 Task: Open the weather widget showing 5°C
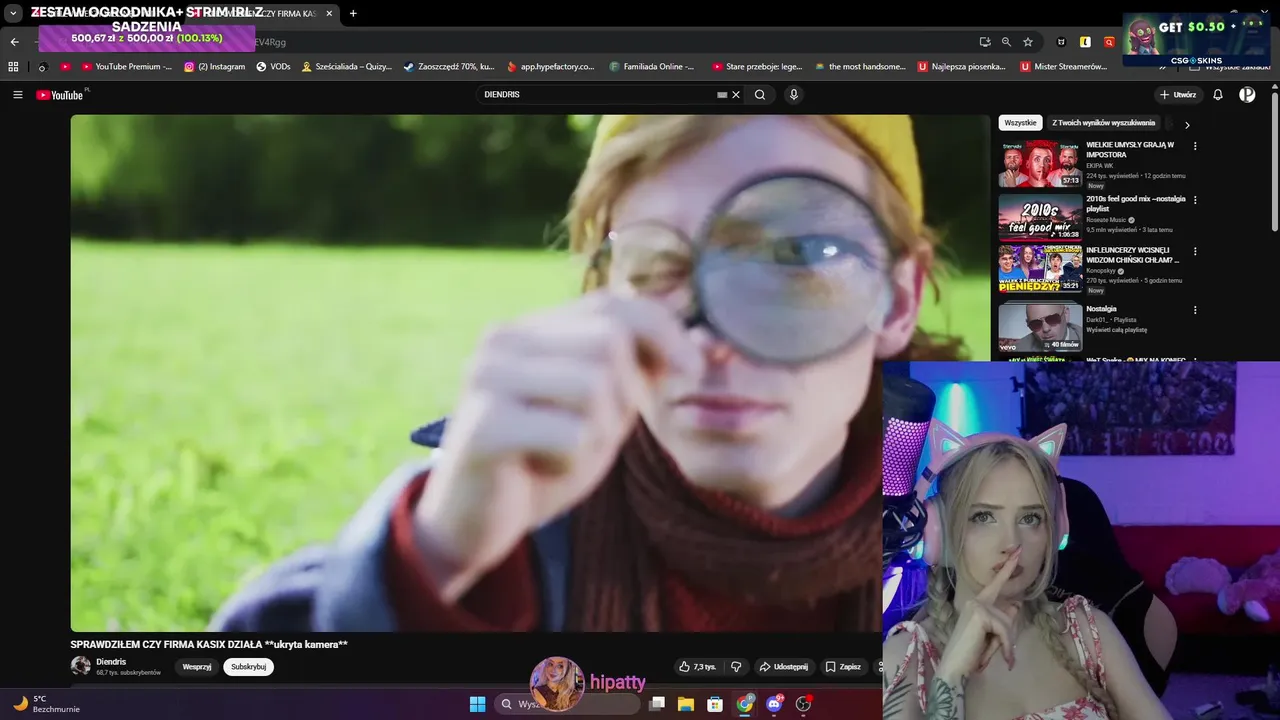44,704
